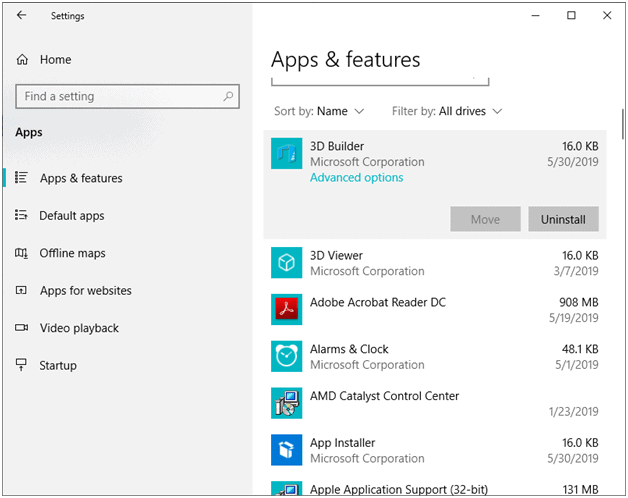Click the 3/7/2019 install date

tap(576, 271)
